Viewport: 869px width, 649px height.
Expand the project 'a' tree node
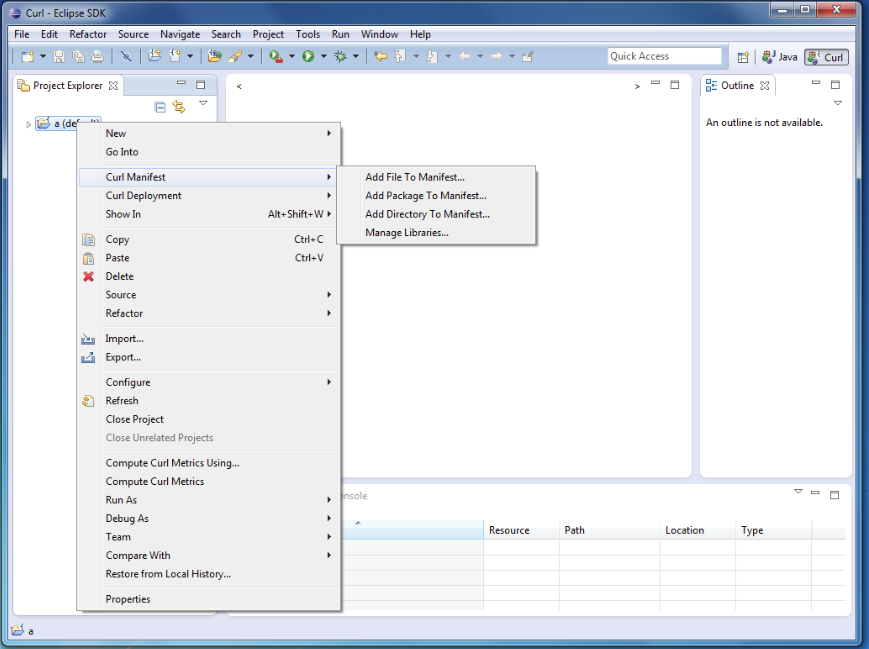click(28, 124)
